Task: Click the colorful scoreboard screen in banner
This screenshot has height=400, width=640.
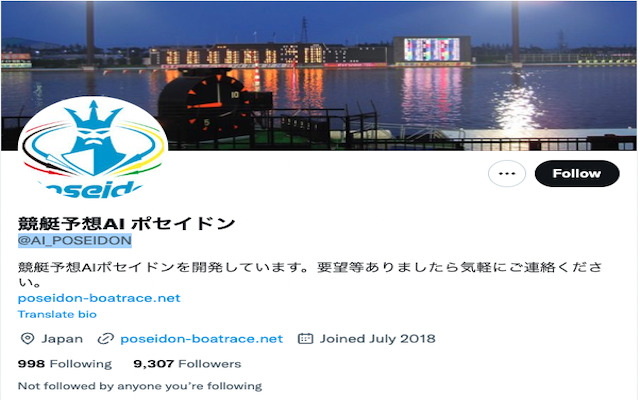Action: pos(432,49)
